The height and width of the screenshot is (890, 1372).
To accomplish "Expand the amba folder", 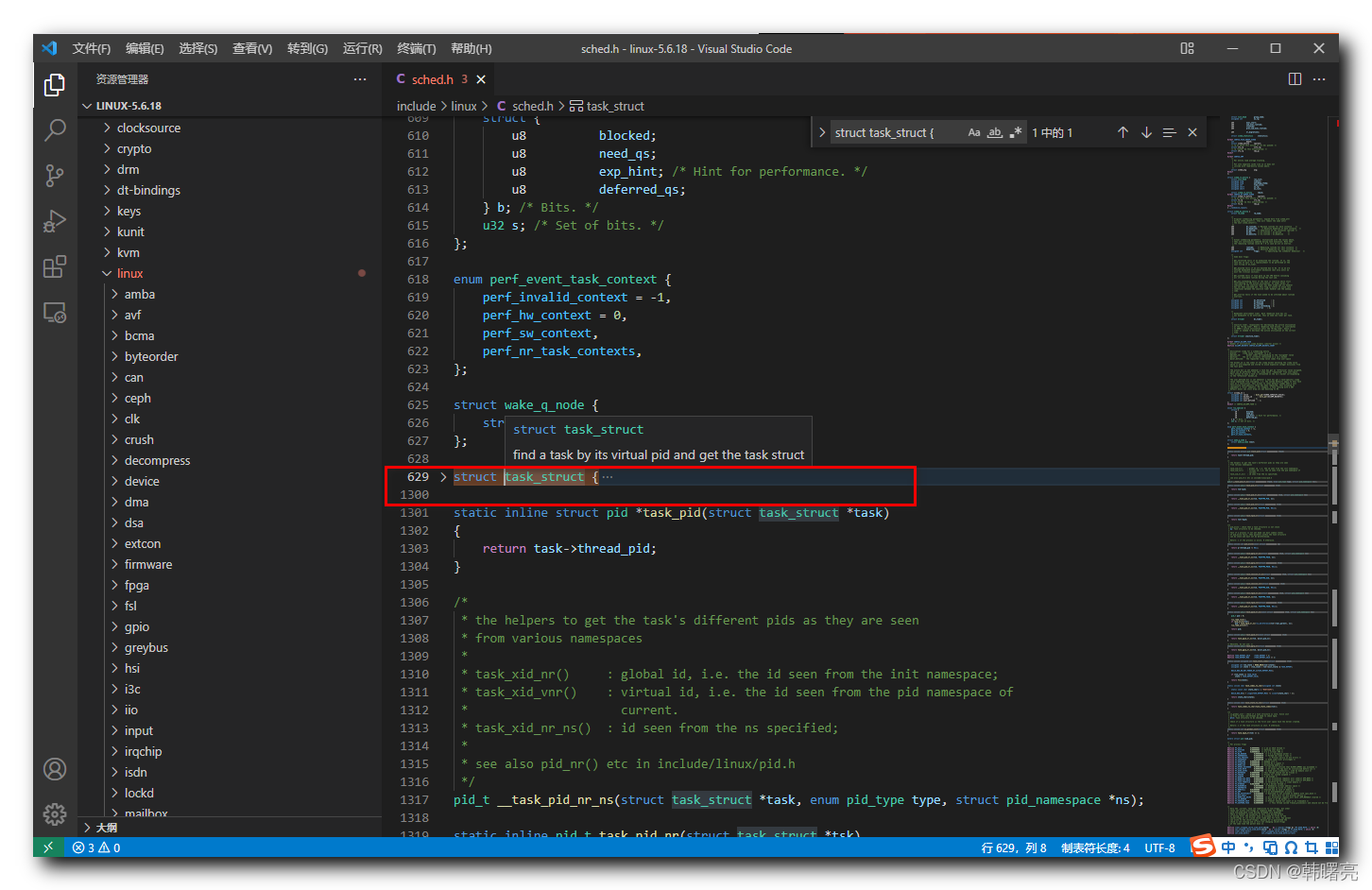I will click(x=140, y=294).
